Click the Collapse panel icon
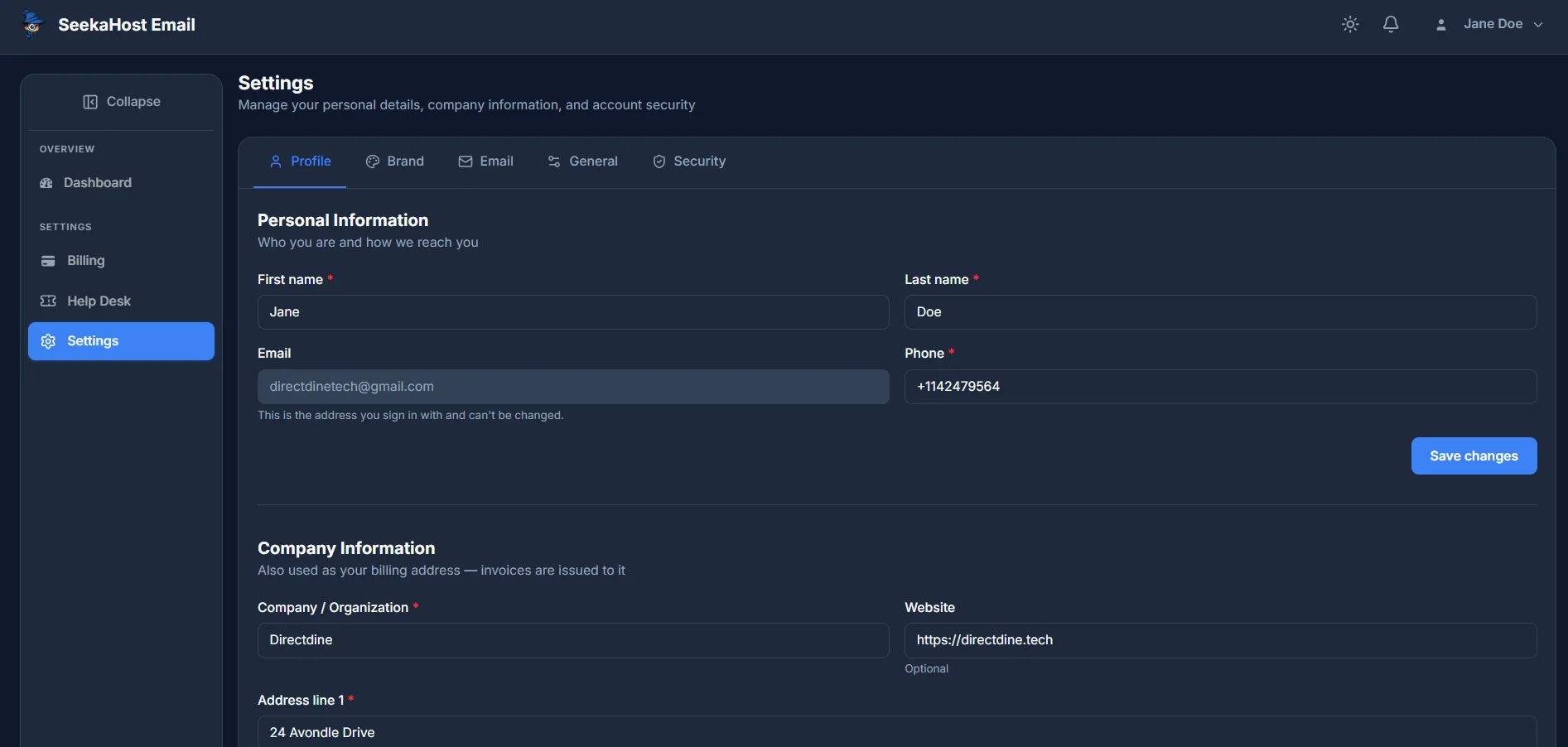The image size is (1568, 747). tap(90, 102)
